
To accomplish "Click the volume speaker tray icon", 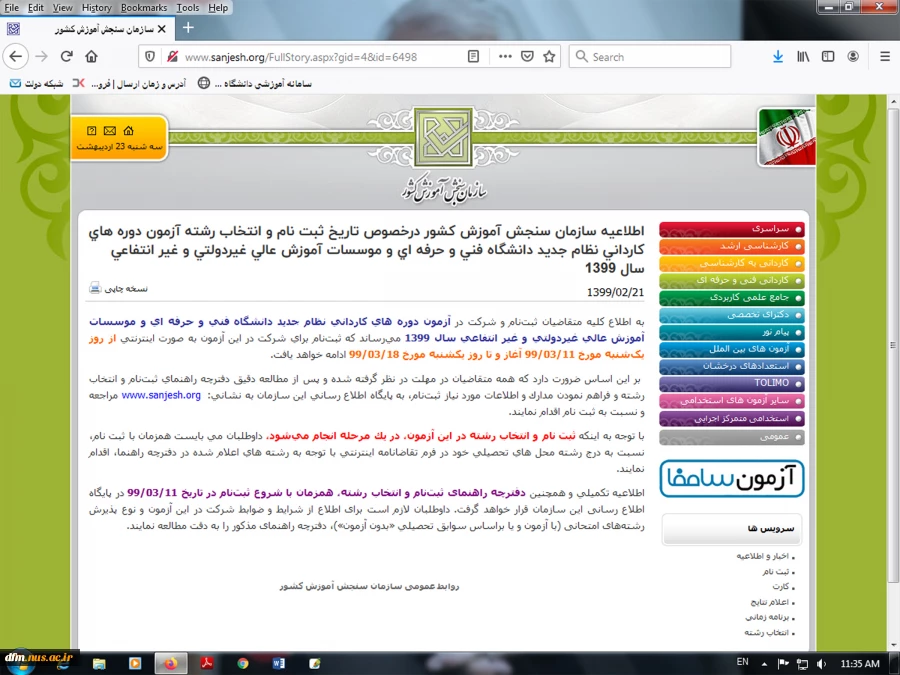I will point(821,664).
